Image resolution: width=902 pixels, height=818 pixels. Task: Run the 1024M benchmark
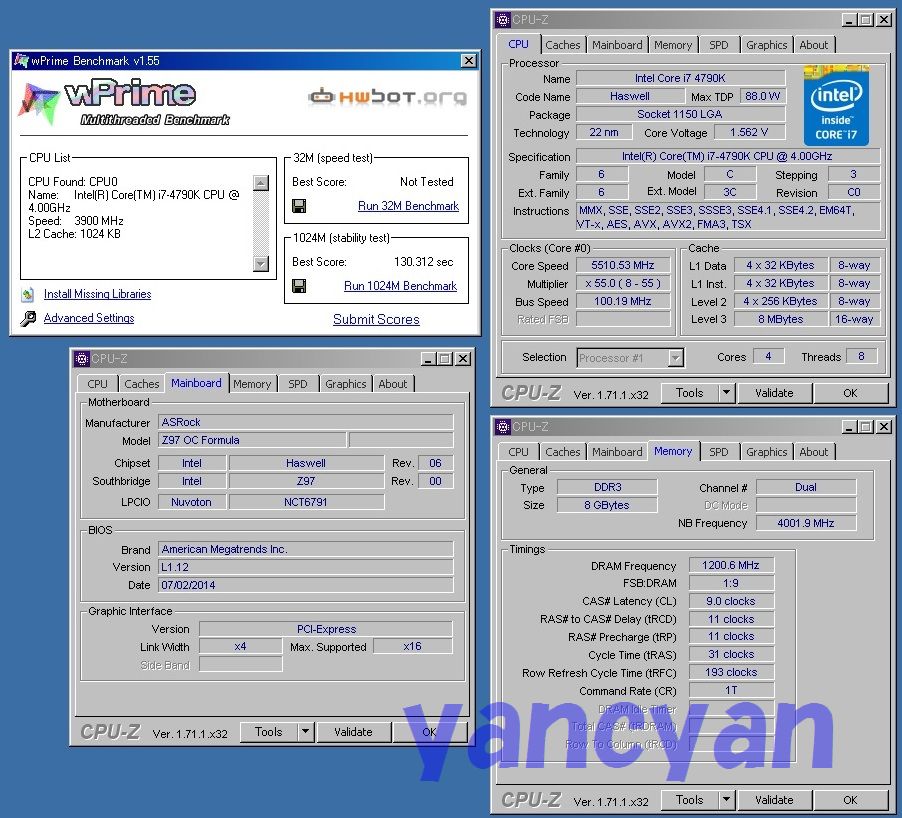(400, 286)
